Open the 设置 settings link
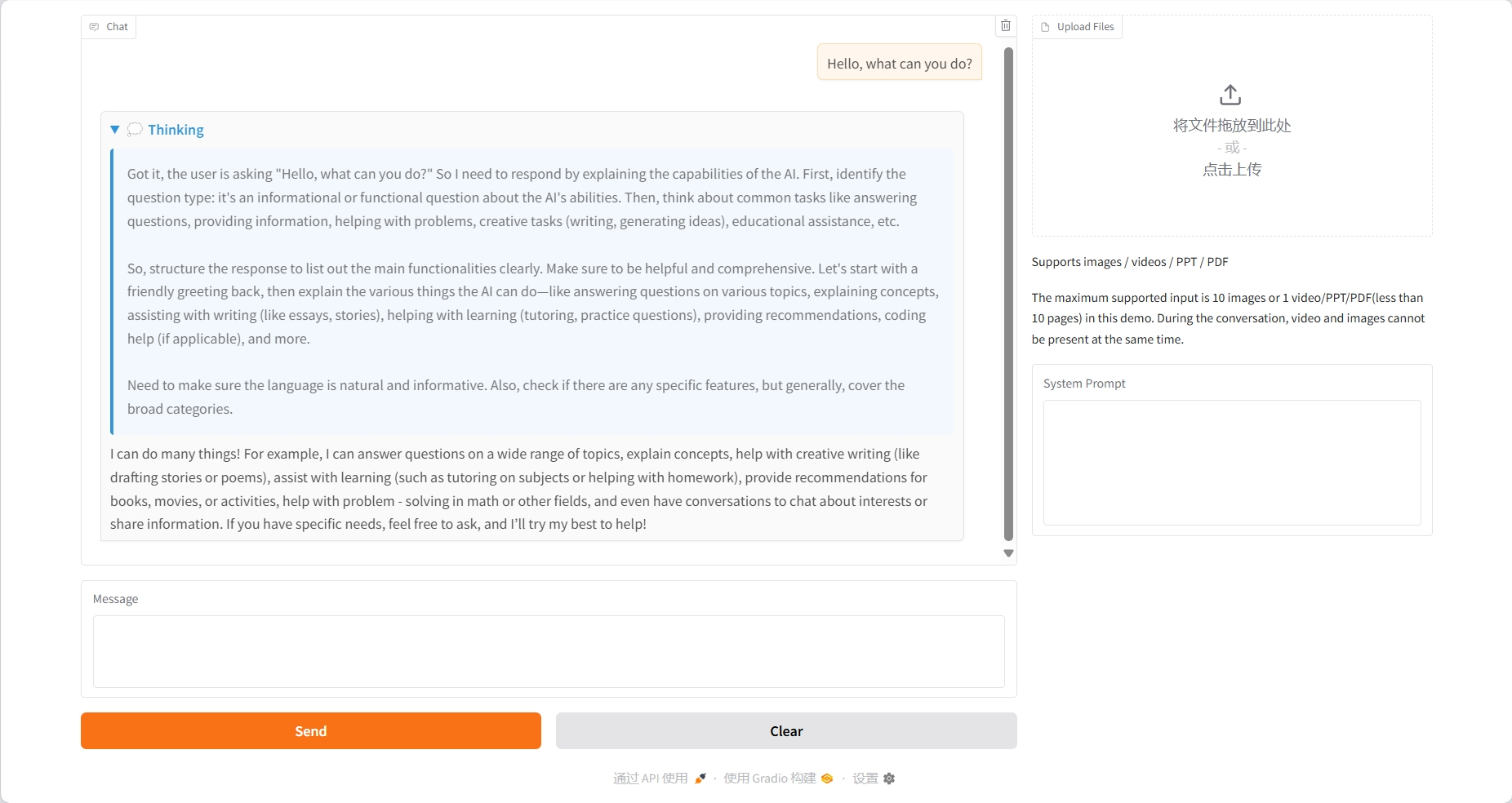 tap(865, 779)
